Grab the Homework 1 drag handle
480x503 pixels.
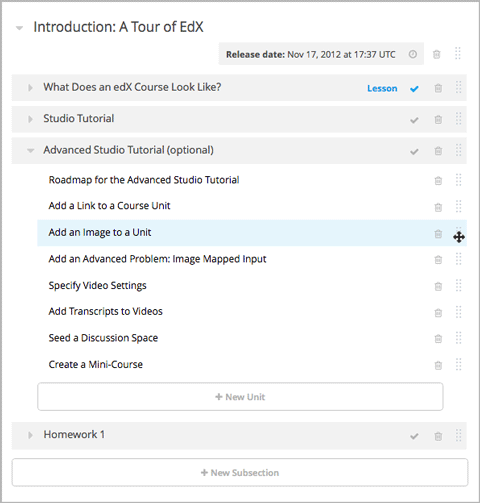(x=459, y=435)
